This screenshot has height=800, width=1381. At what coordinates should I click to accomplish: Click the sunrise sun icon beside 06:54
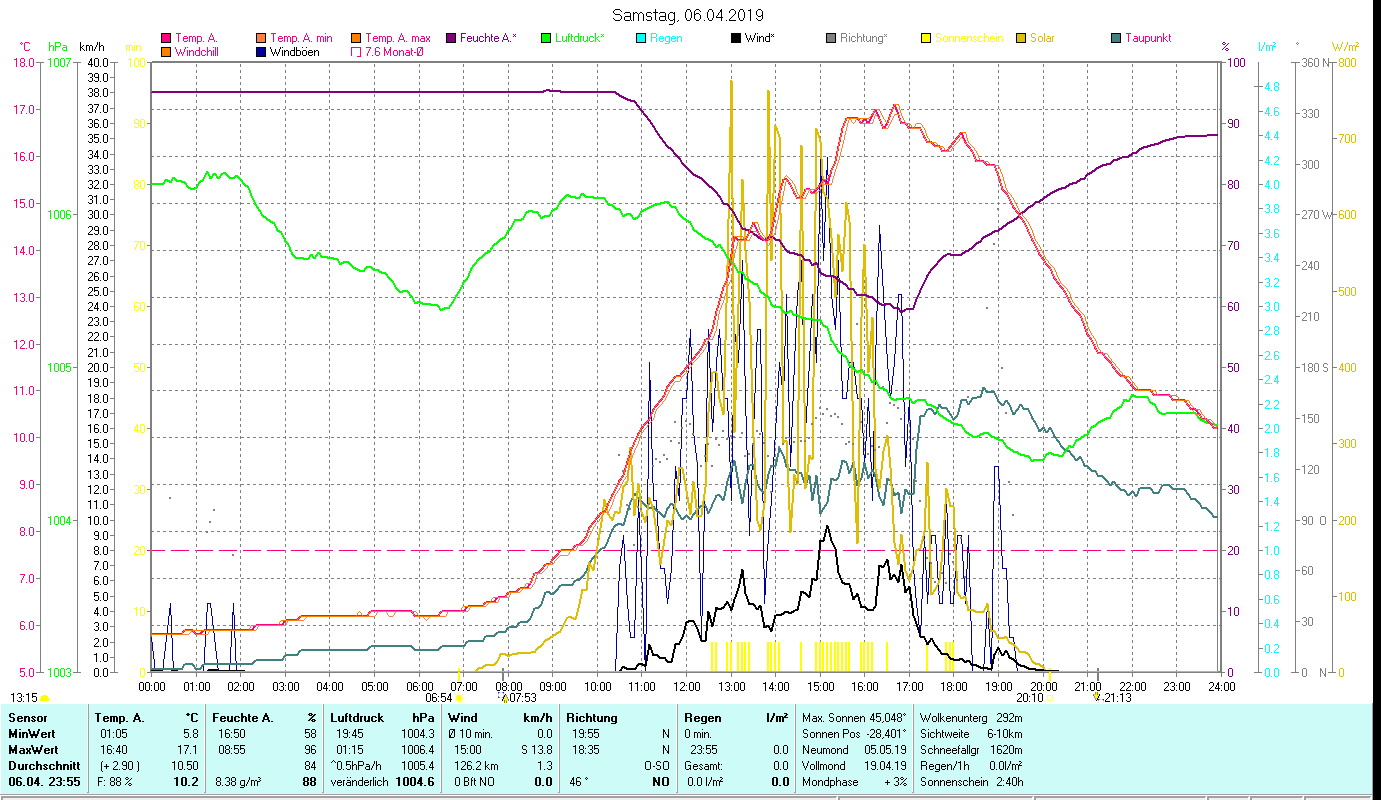tap(459, 698)
